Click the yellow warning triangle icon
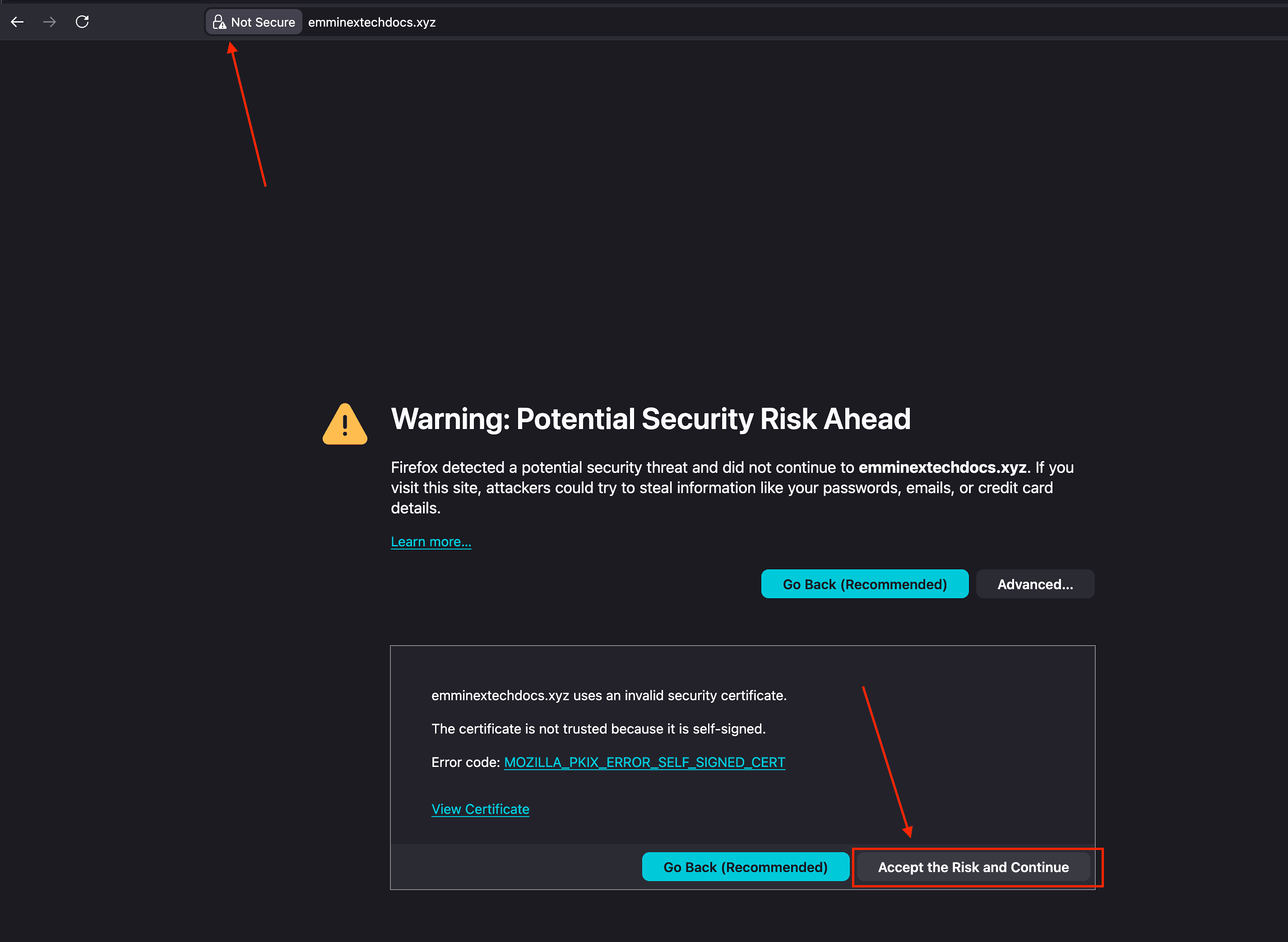The image size is (1288, 942). [344, 423]
